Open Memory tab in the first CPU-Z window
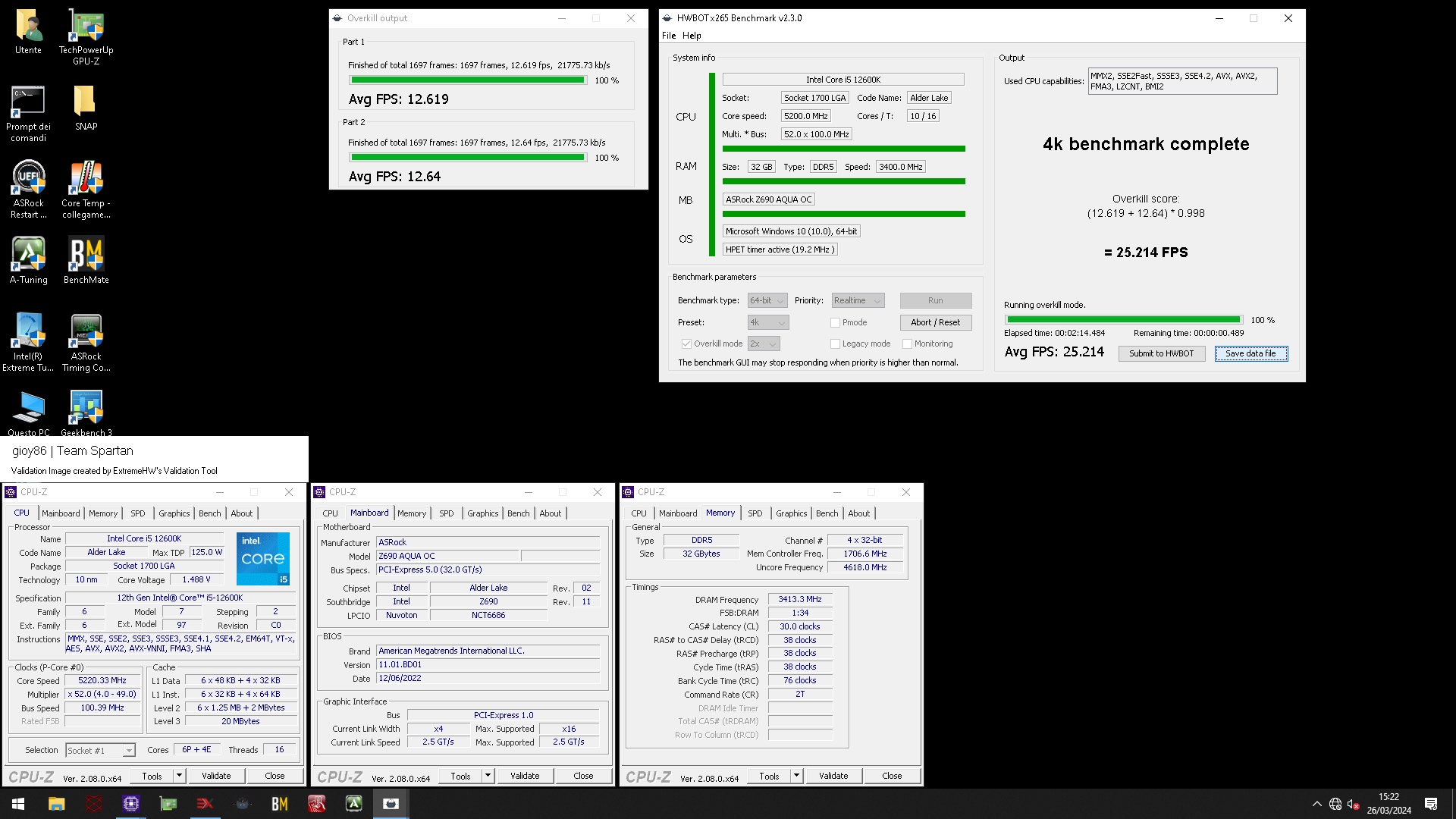 click(x=103, y=513)
